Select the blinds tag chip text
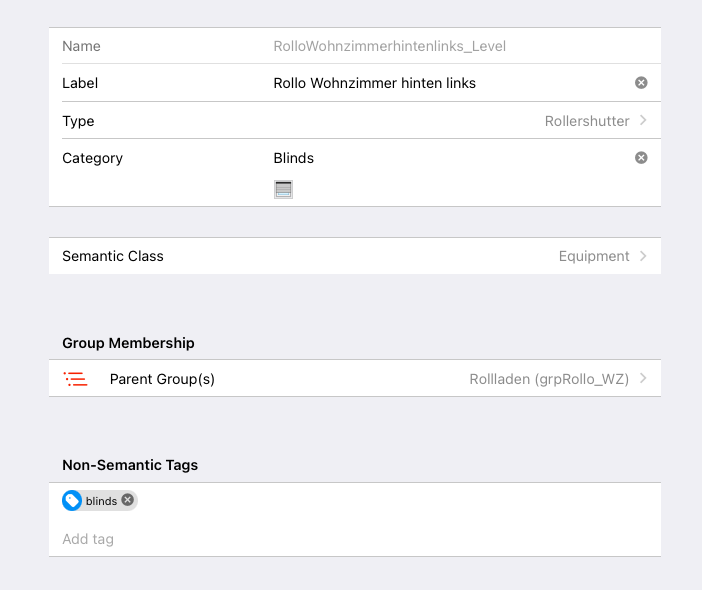The image size is (702, 590). 101,501
